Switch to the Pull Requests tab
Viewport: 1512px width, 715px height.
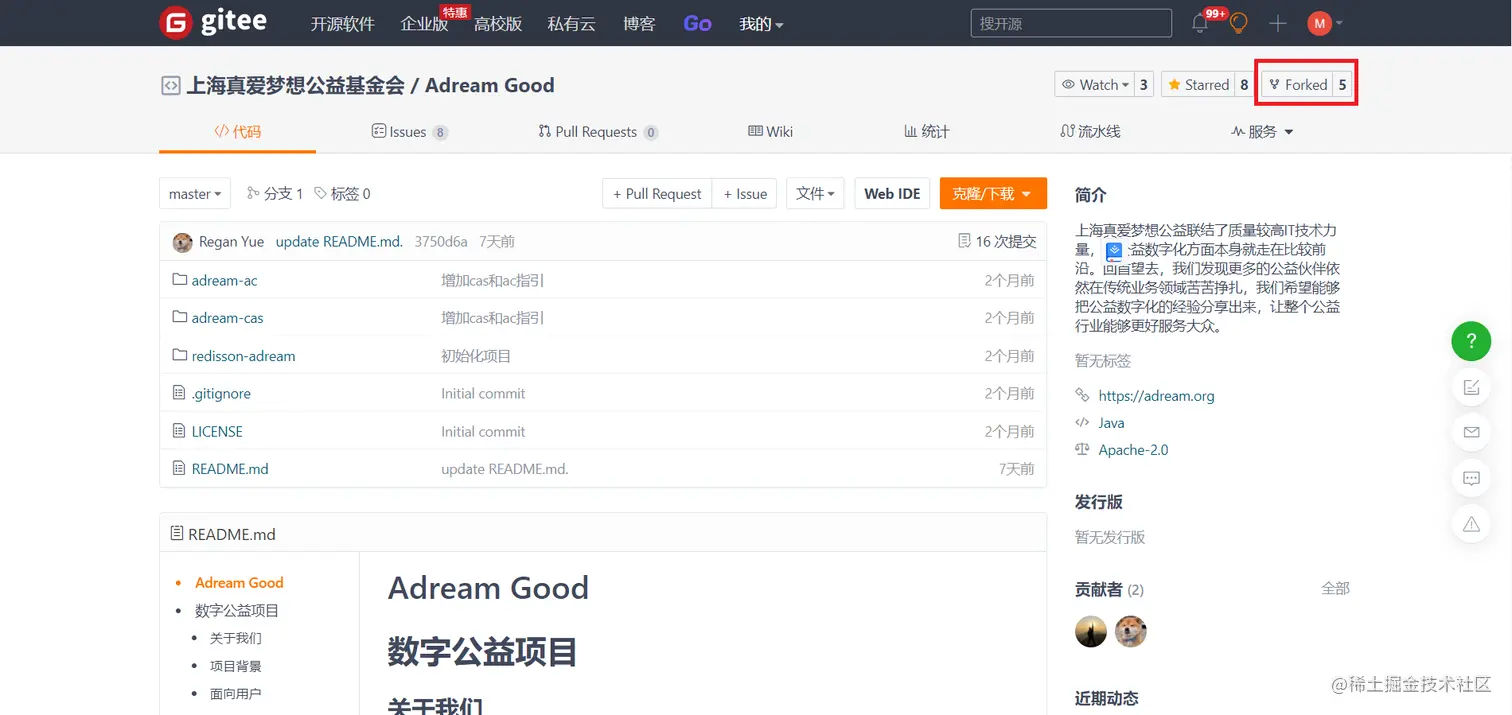[598, 132]
